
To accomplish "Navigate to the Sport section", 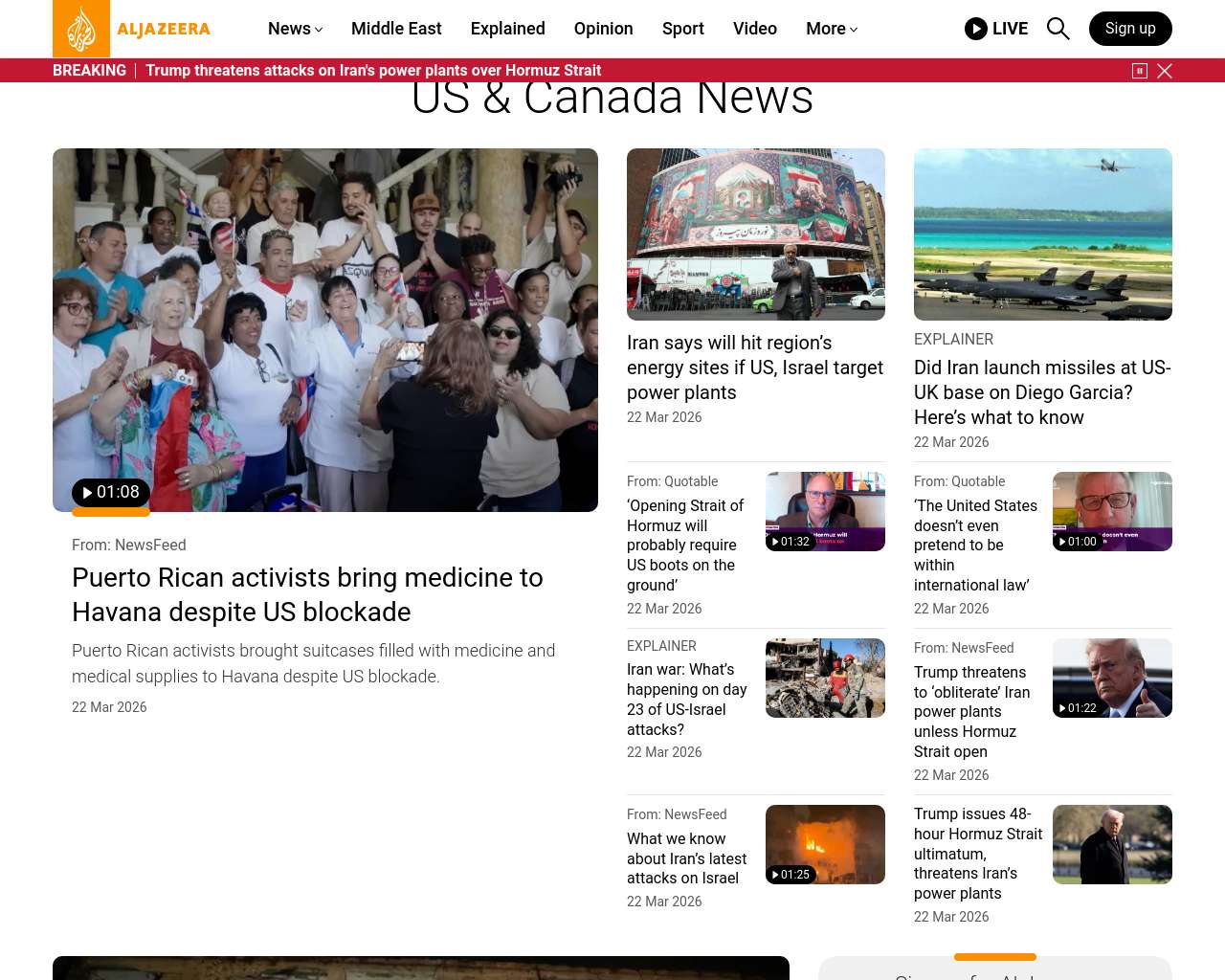I will pyautogui.click(x=683, y=29).
